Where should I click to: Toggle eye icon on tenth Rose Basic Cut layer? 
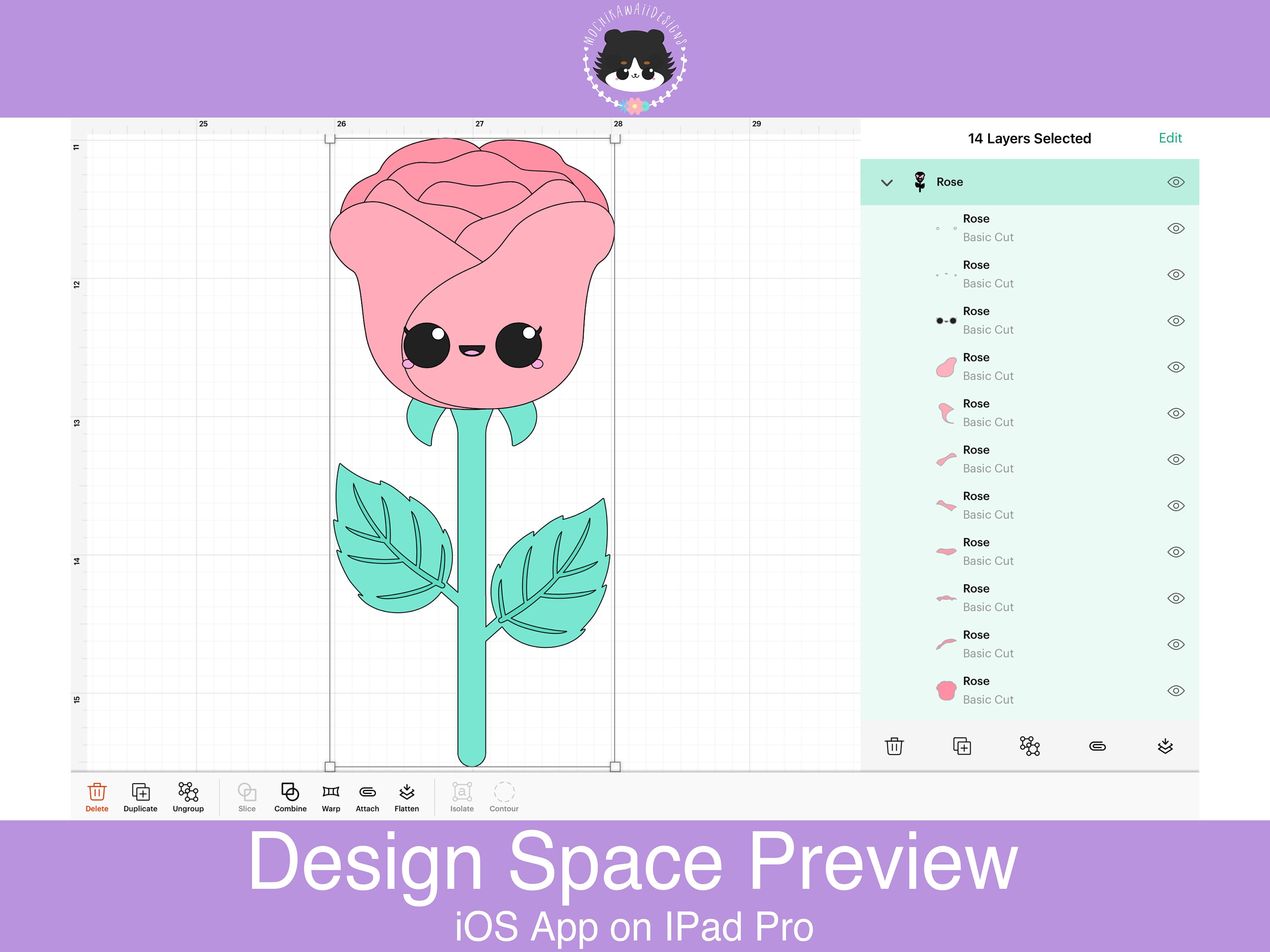click(1176, 644)
